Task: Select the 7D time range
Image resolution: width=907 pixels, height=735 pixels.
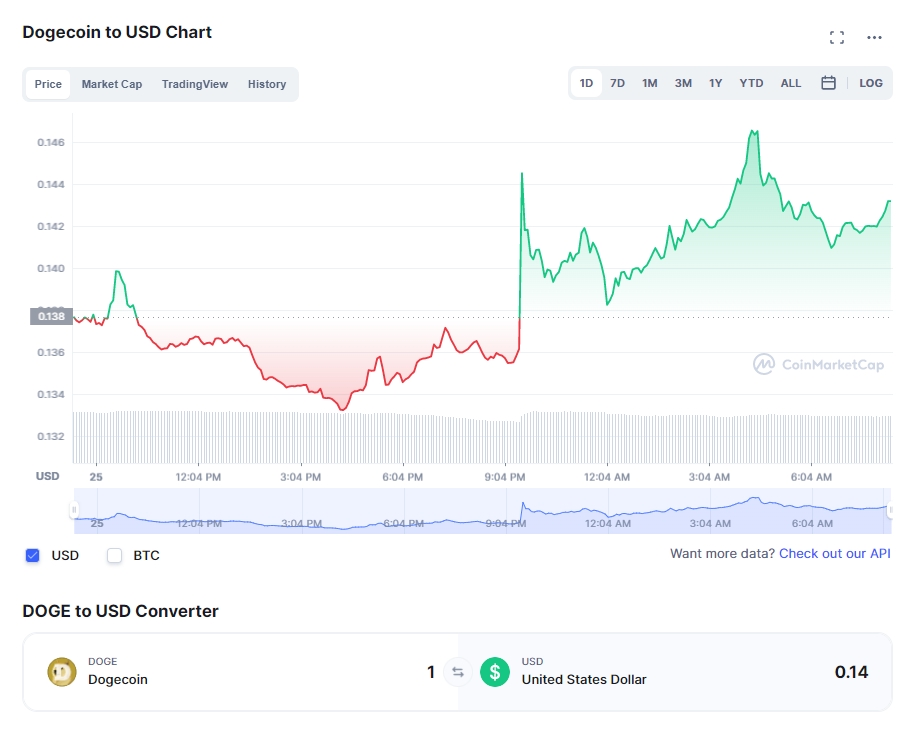Action: click(617, 83)
